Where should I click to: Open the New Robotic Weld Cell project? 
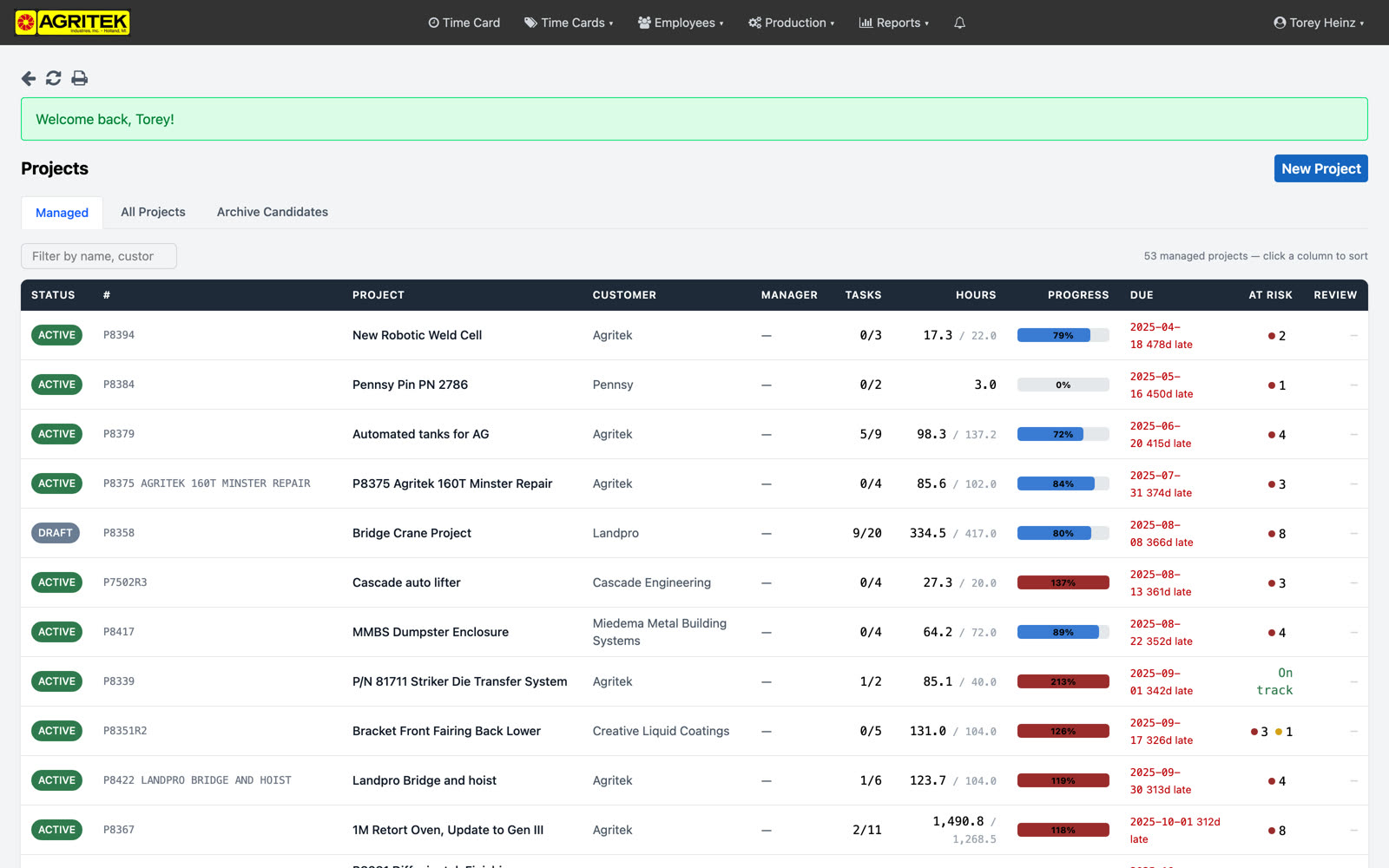(417, 335)
